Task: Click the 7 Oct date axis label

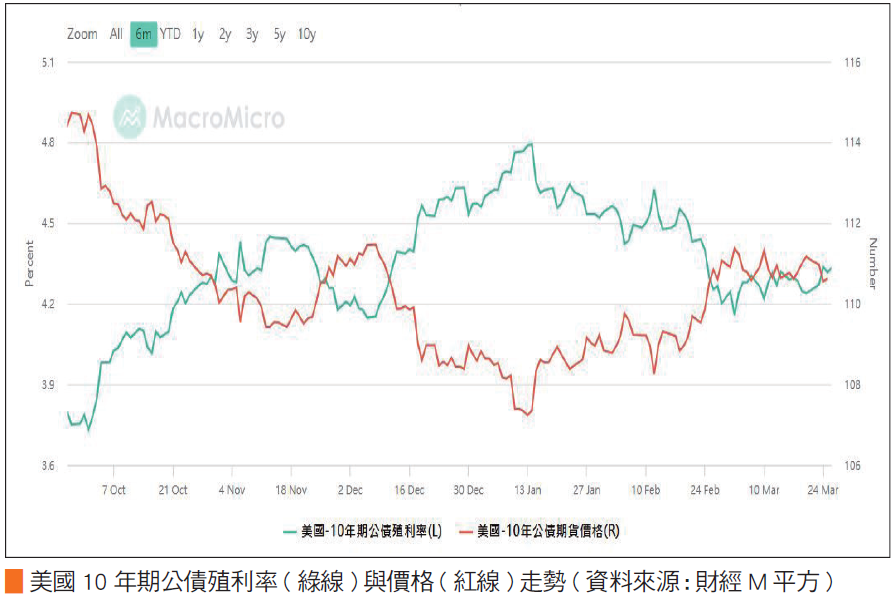Action: pos(113,490)
